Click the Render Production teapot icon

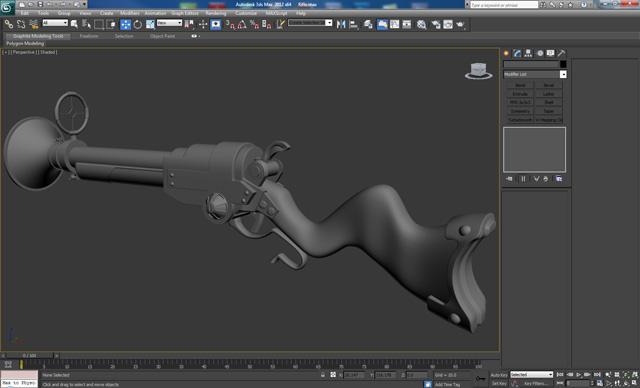pyautogui.click(x=460, y=24)
